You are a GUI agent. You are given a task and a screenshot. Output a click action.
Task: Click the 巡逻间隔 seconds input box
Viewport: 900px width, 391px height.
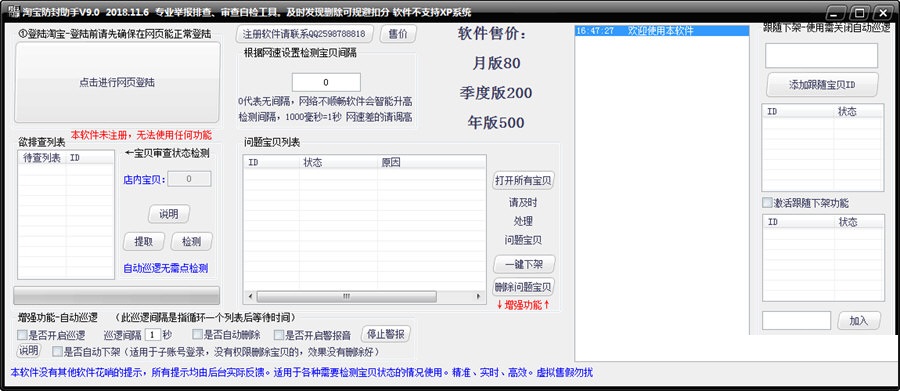[152, 335]
